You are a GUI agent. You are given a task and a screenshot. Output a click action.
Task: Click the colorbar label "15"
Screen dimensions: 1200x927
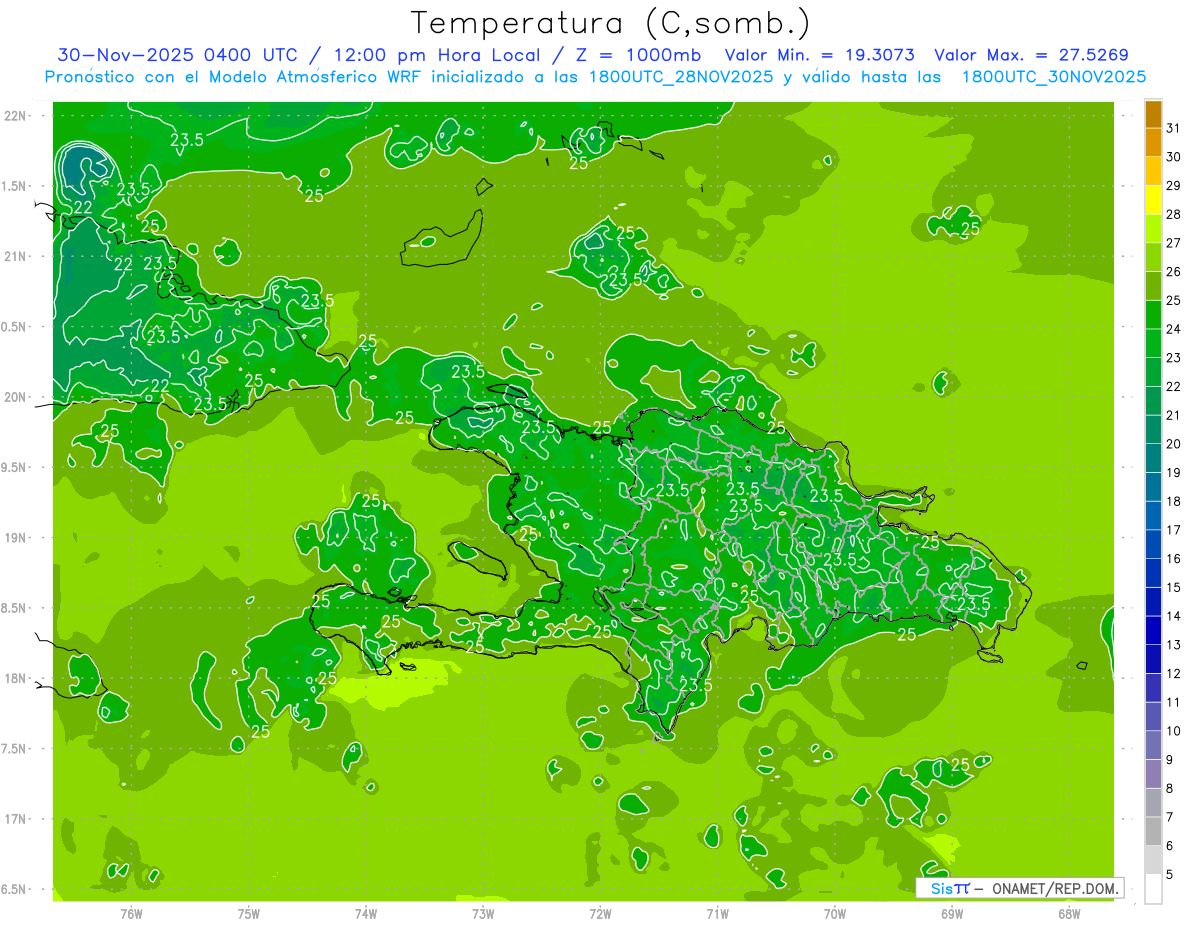tap(1173, 587)
